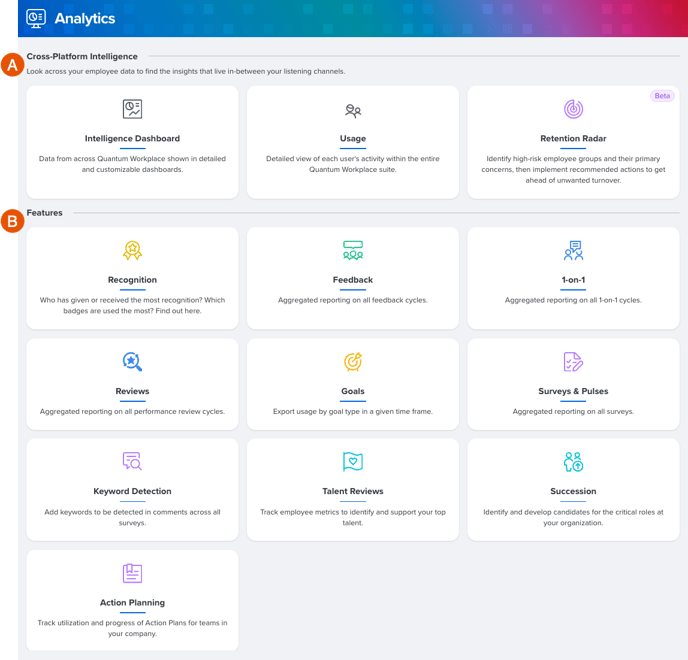688x660 pixels.
Task: Open the 1-on-1 title link
Action: coord(573,280)
